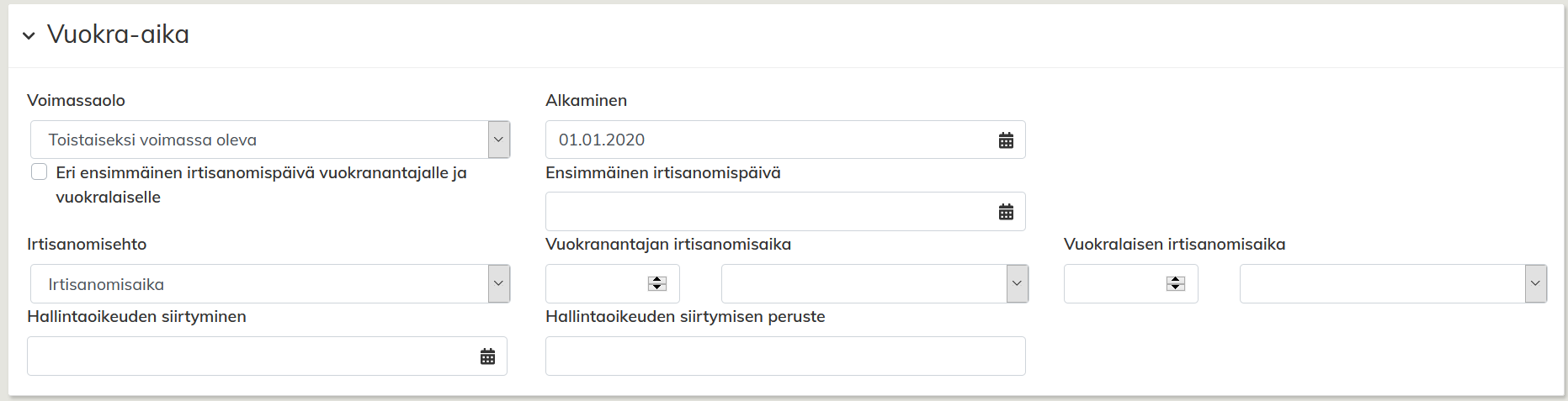Open the Irtisanomisehto dropdown
Image resolution: width=1568 pixels, height=401 pixels.
pyautogui.click(x=498, y=284)
